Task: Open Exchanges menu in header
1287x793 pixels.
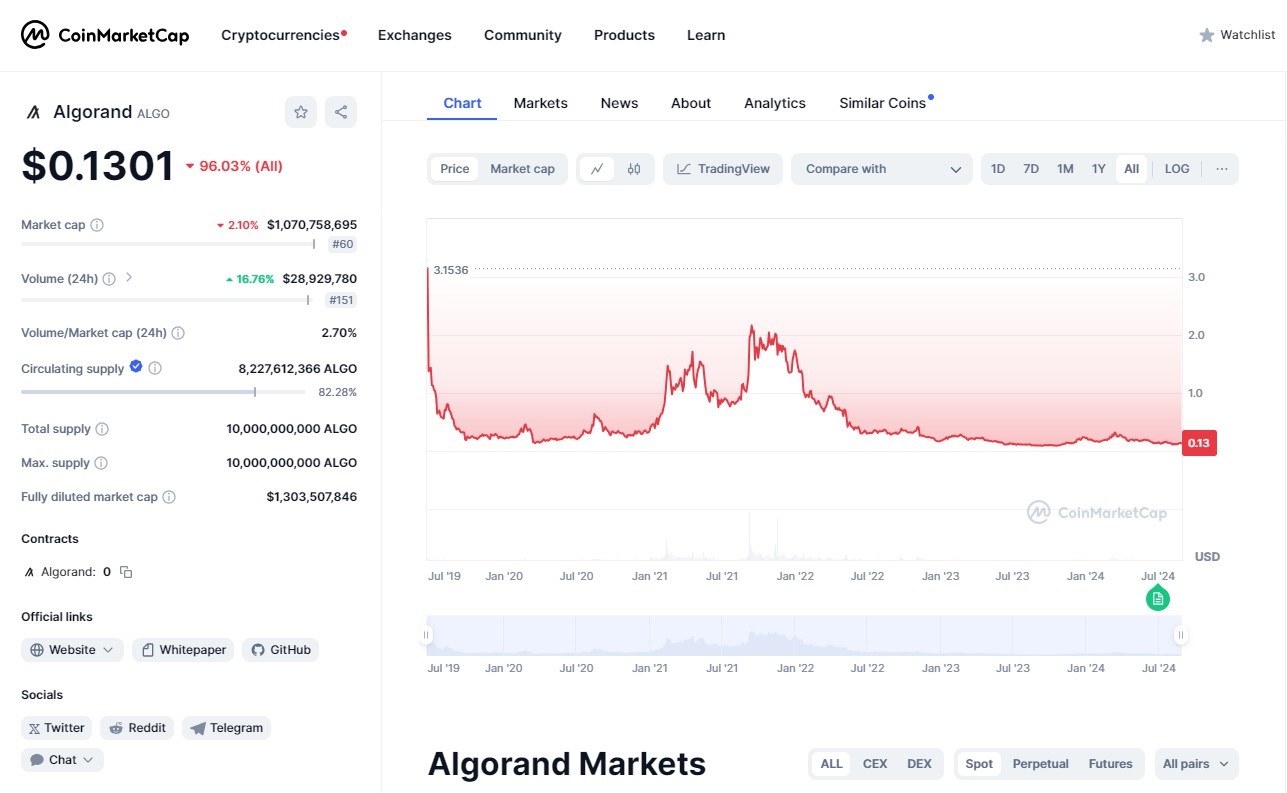Action: pyautogui.click(x=415, y=35)
